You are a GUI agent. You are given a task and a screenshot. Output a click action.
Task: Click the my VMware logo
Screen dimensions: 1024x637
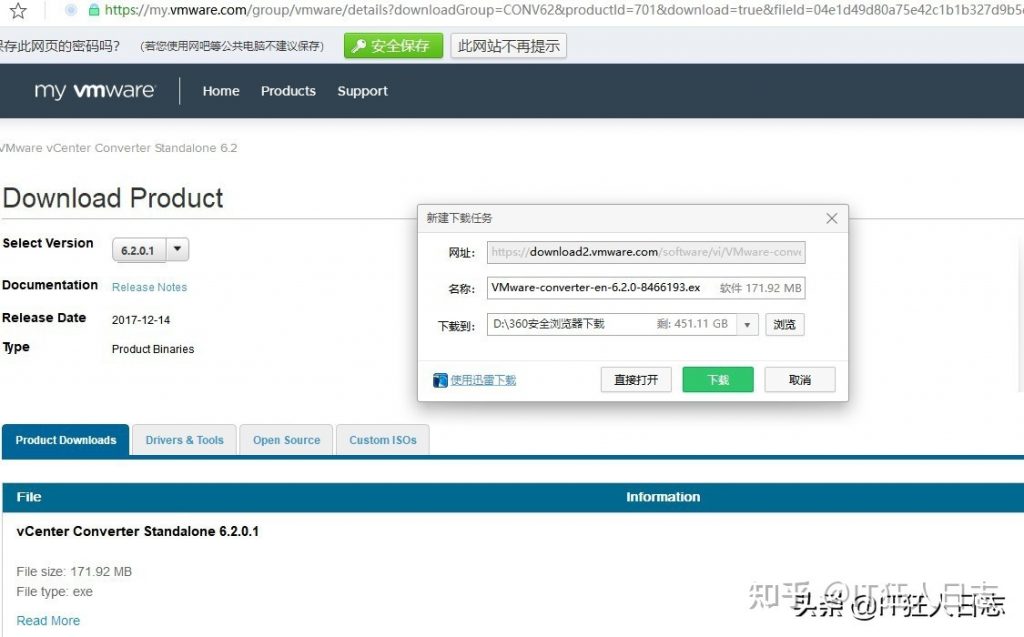pyautogui.click(x=94, y=91)
